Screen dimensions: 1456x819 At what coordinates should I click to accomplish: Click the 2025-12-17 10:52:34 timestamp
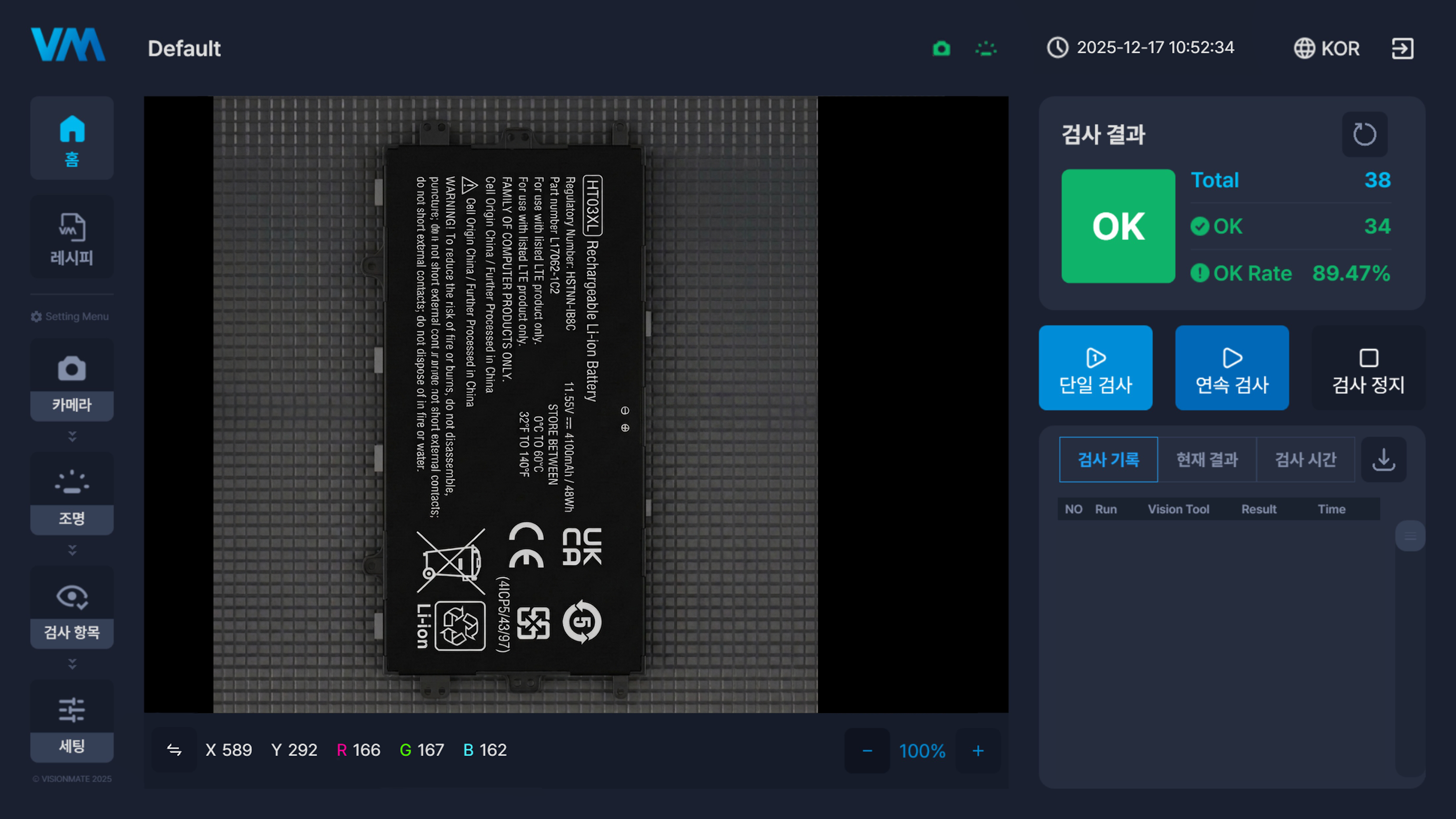1155,47
